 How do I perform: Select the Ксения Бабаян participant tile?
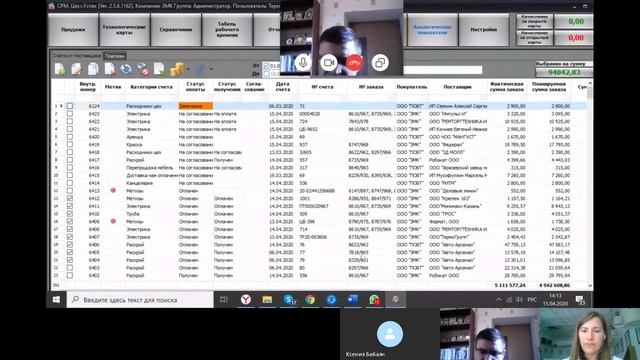390,334
